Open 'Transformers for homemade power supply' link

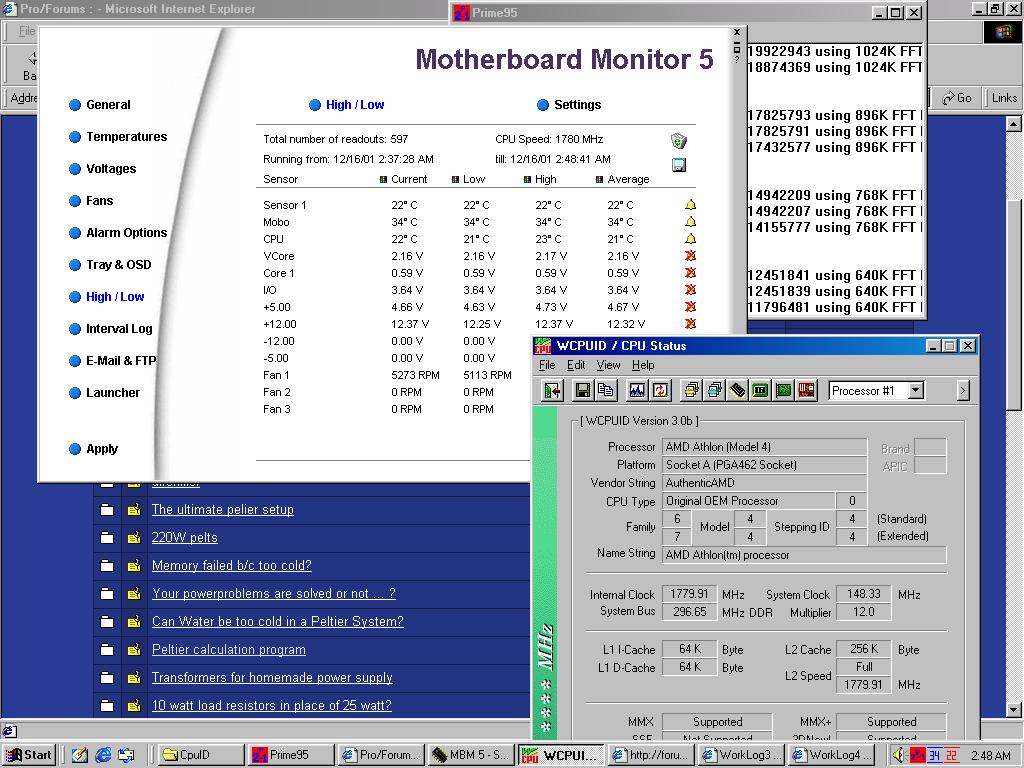point(272,677)
